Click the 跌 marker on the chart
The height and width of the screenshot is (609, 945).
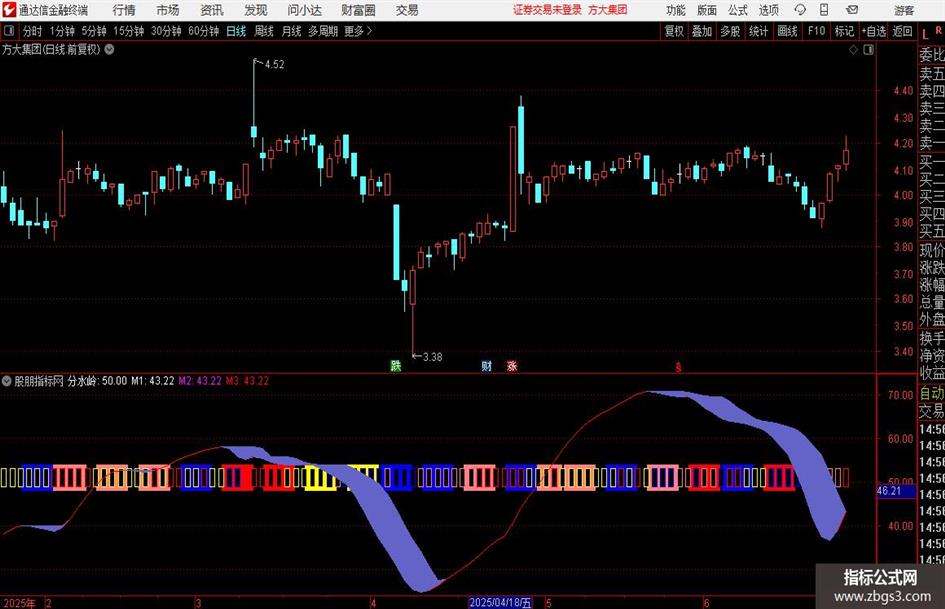(x=395, y=365)
